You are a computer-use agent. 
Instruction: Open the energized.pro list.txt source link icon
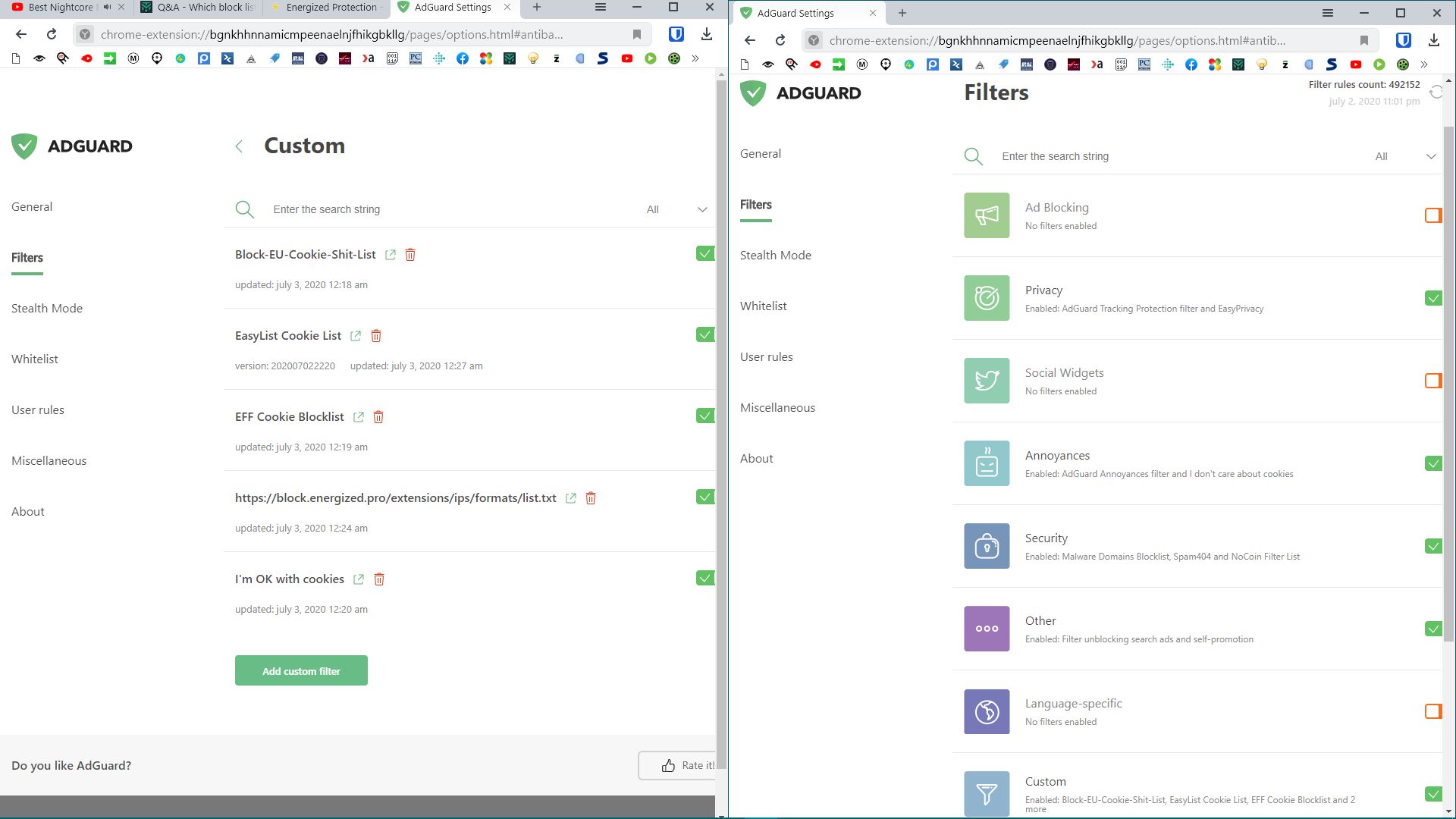571,498
